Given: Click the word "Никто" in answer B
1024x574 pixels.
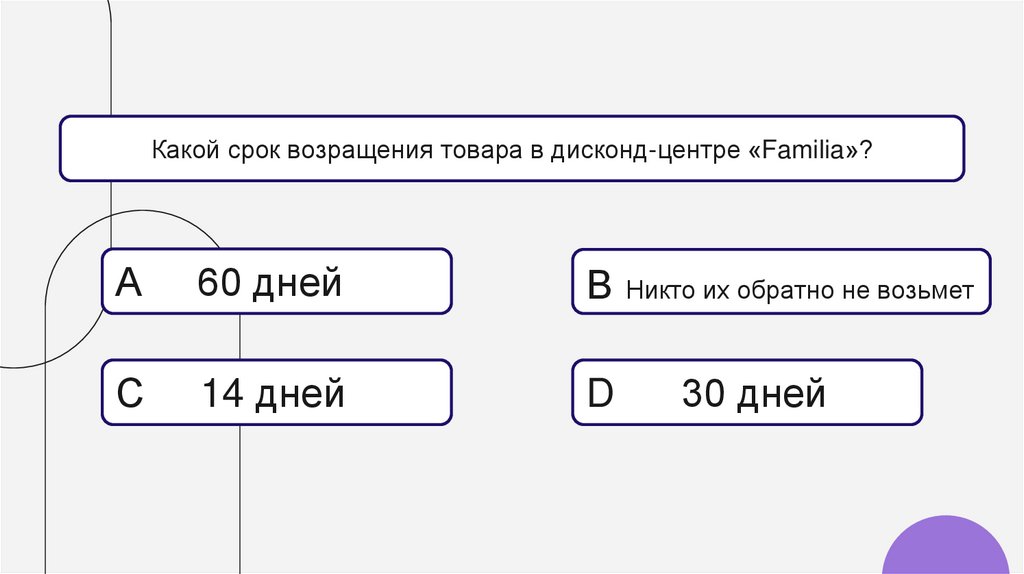Looking at the screenshot, I should pos(653,291).
